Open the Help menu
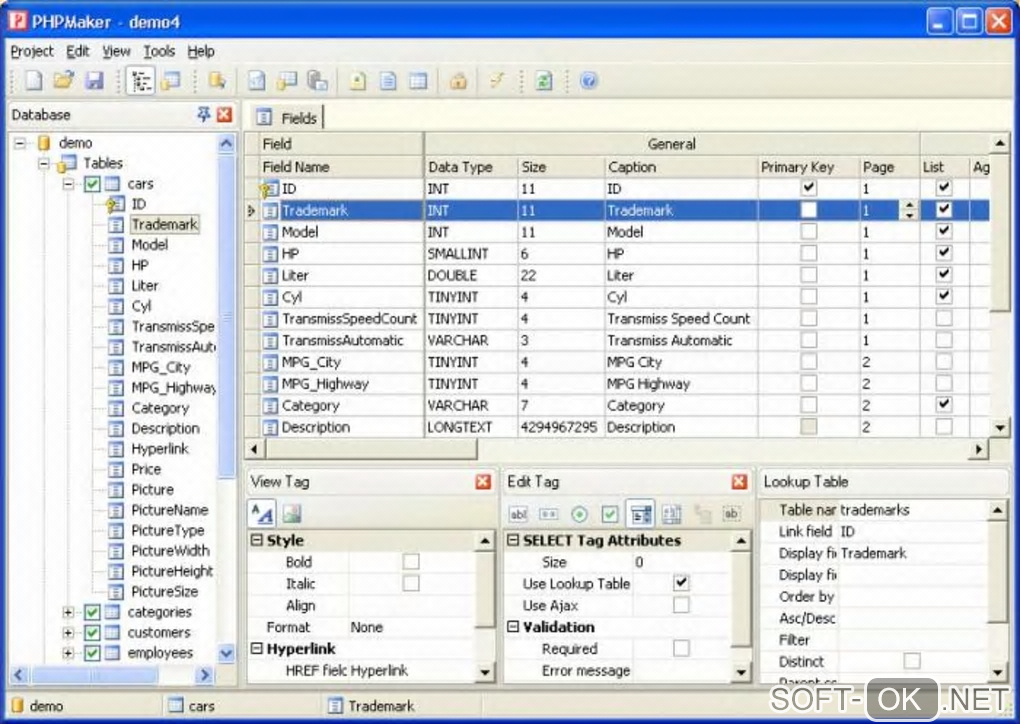Viewport: 1020px width, 724px height. pyautogui.click(x=201, y=51)
